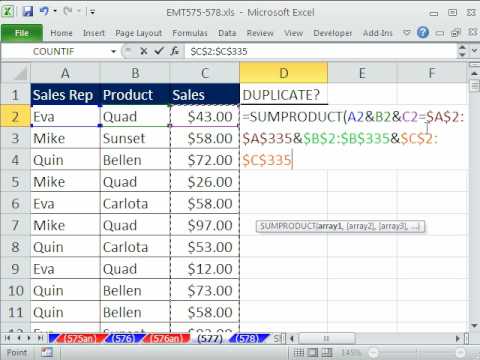Switch to sheet tab (577)
The width and height of the screenshot is (480, 360).
[210, 339]
